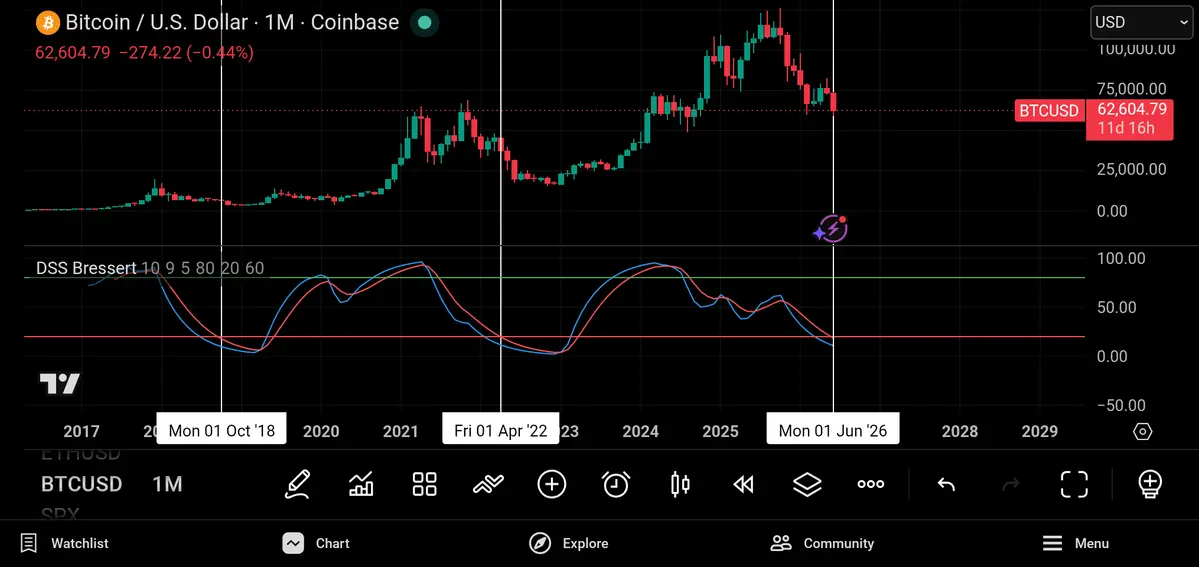Tap the 62,604.79 last price label
1199x567 pixels.
1132,109
